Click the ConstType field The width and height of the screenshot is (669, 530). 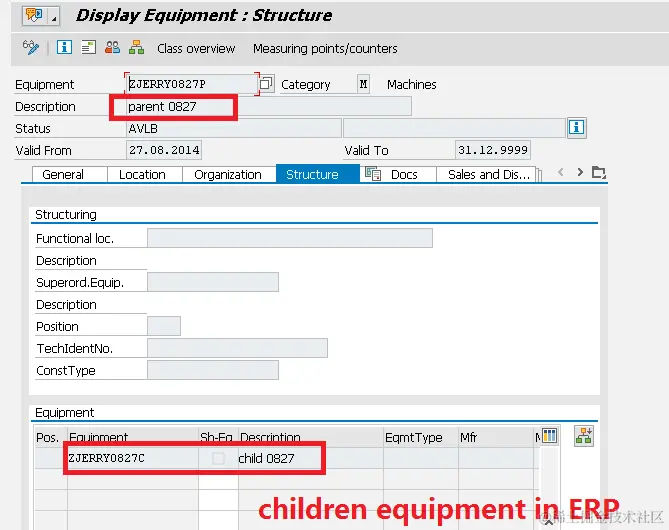(213, 370)
